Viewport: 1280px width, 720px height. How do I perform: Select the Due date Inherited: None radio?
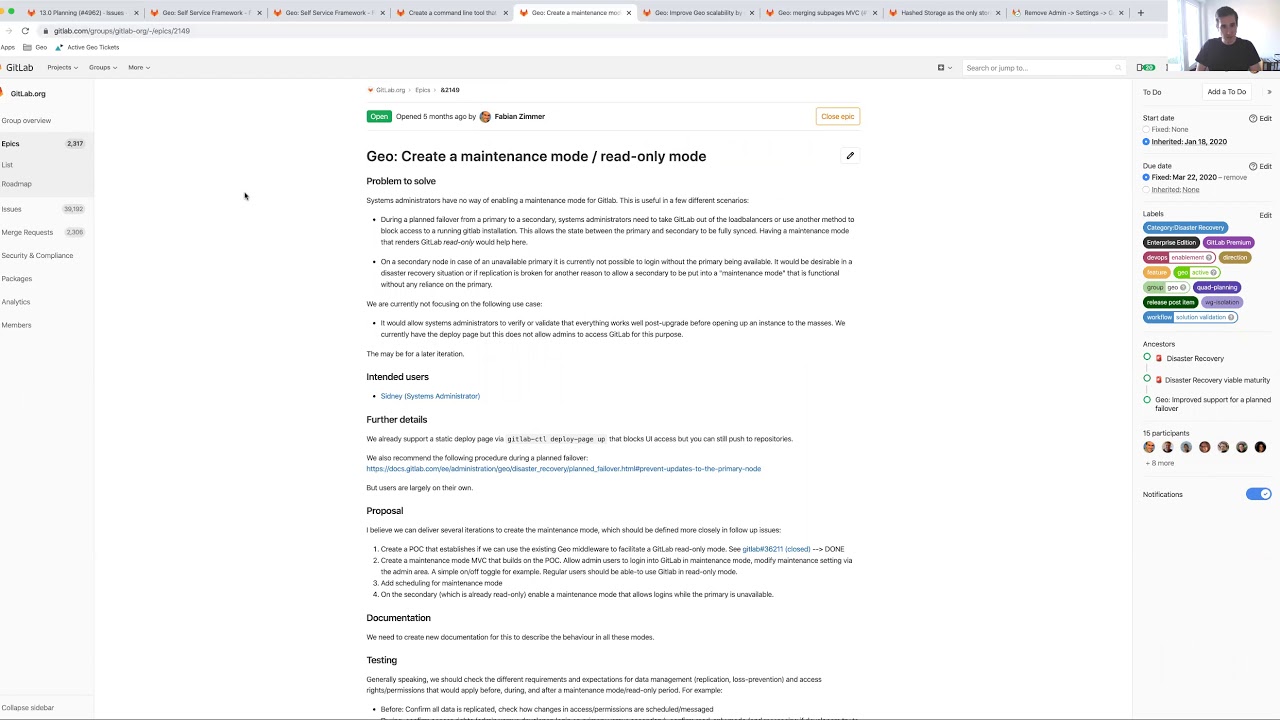coord(1146,190)
